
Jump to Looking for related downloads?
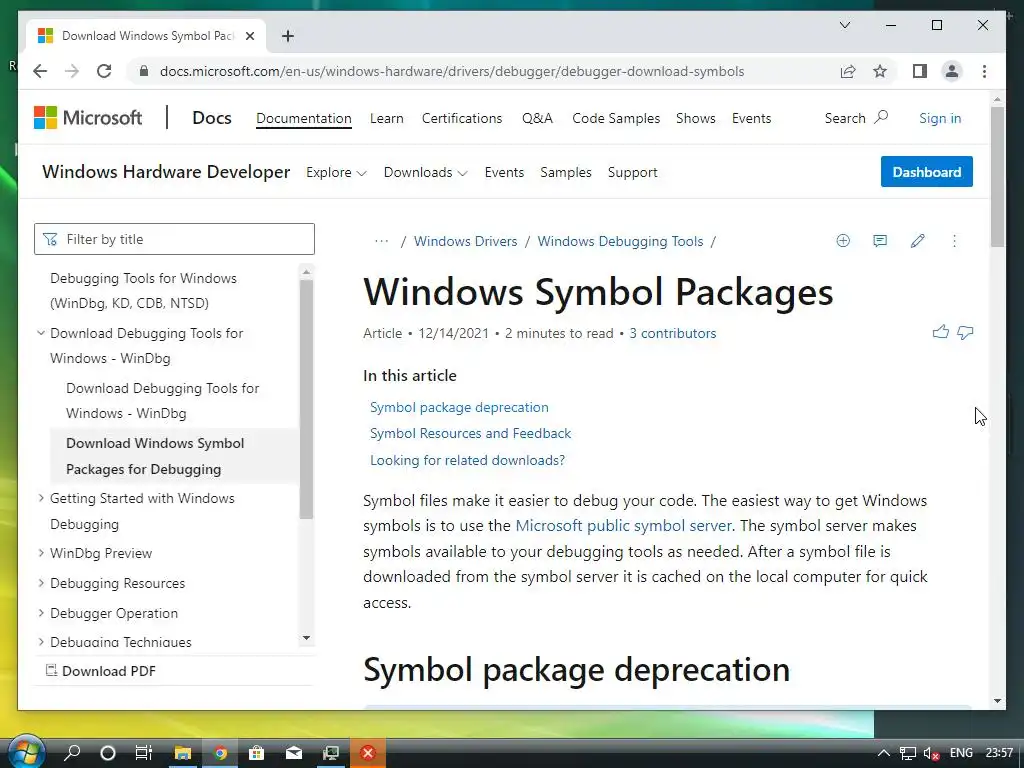pos(467,460)
